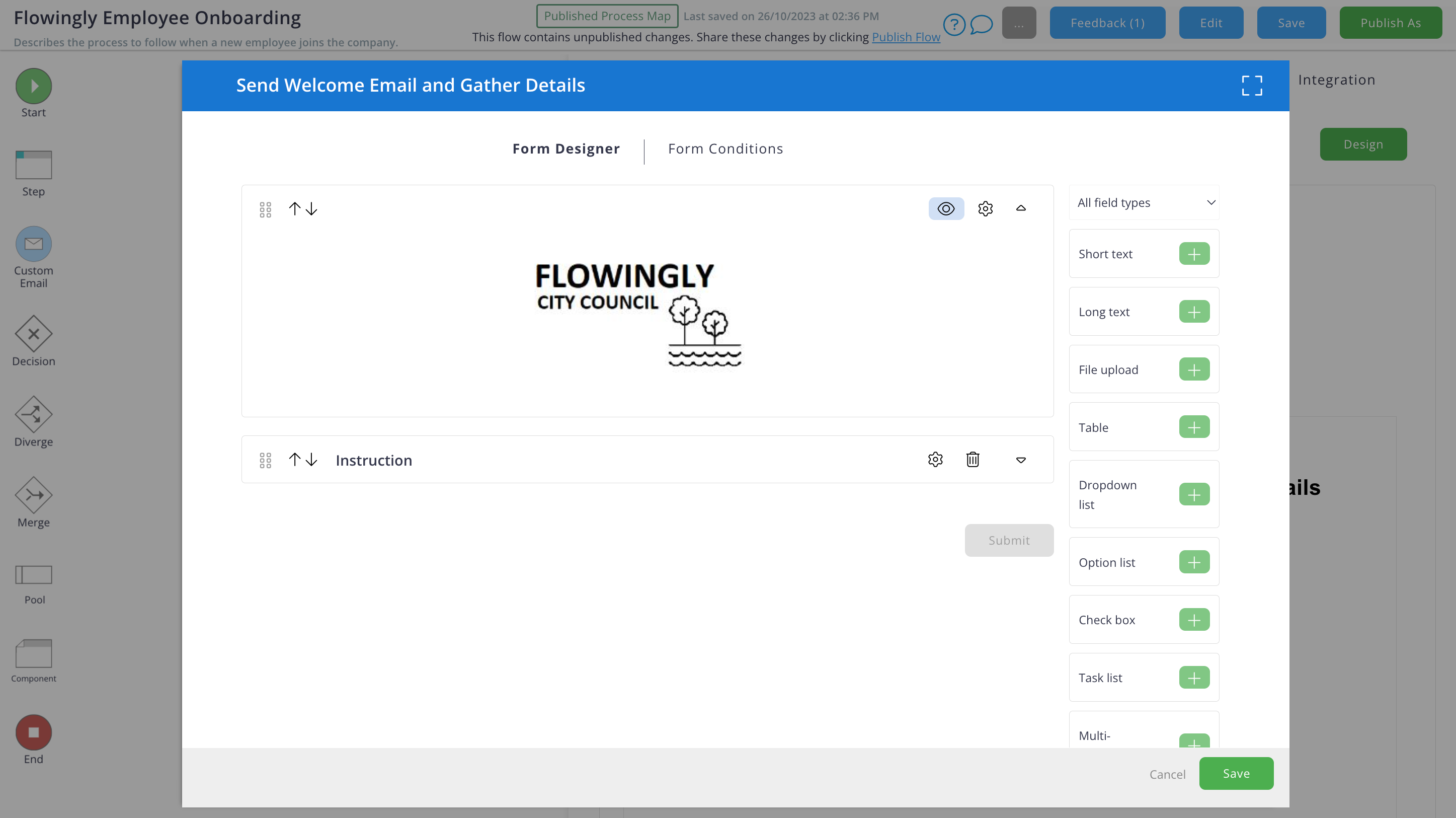The width and height of the screenshot is (1456, 818).
Task: Move the logo field down with the arrow
Action: [311, 208]
